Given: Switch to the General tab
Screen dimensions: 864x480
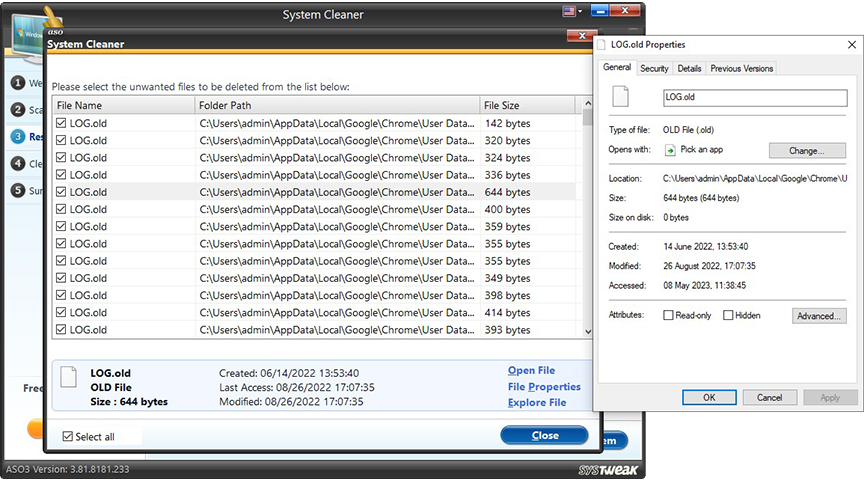Looking at the screenshot, I should (x=617, y=67).
